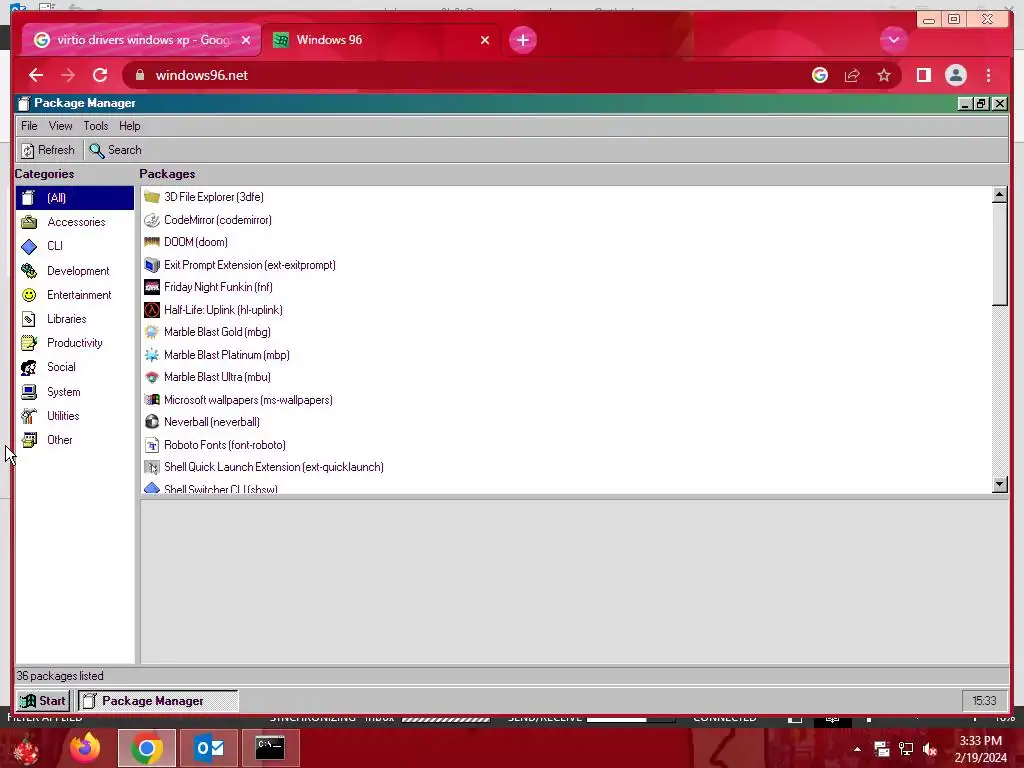The height and width of the screenshot is (768, 1024).
Task: Select 3D File Explorer (3dfe) package
Action: click(204, 197)
